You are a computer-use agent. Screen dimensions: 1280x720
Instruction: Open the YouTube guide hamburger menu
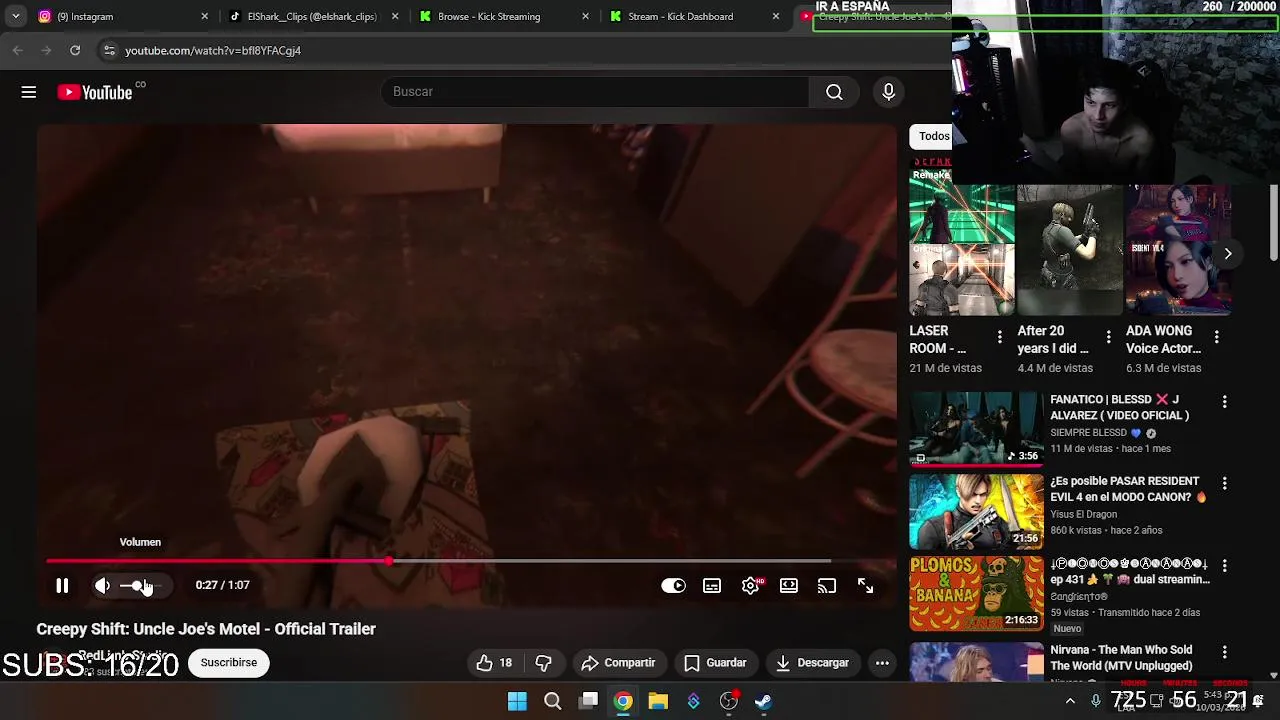coord(29,92)
